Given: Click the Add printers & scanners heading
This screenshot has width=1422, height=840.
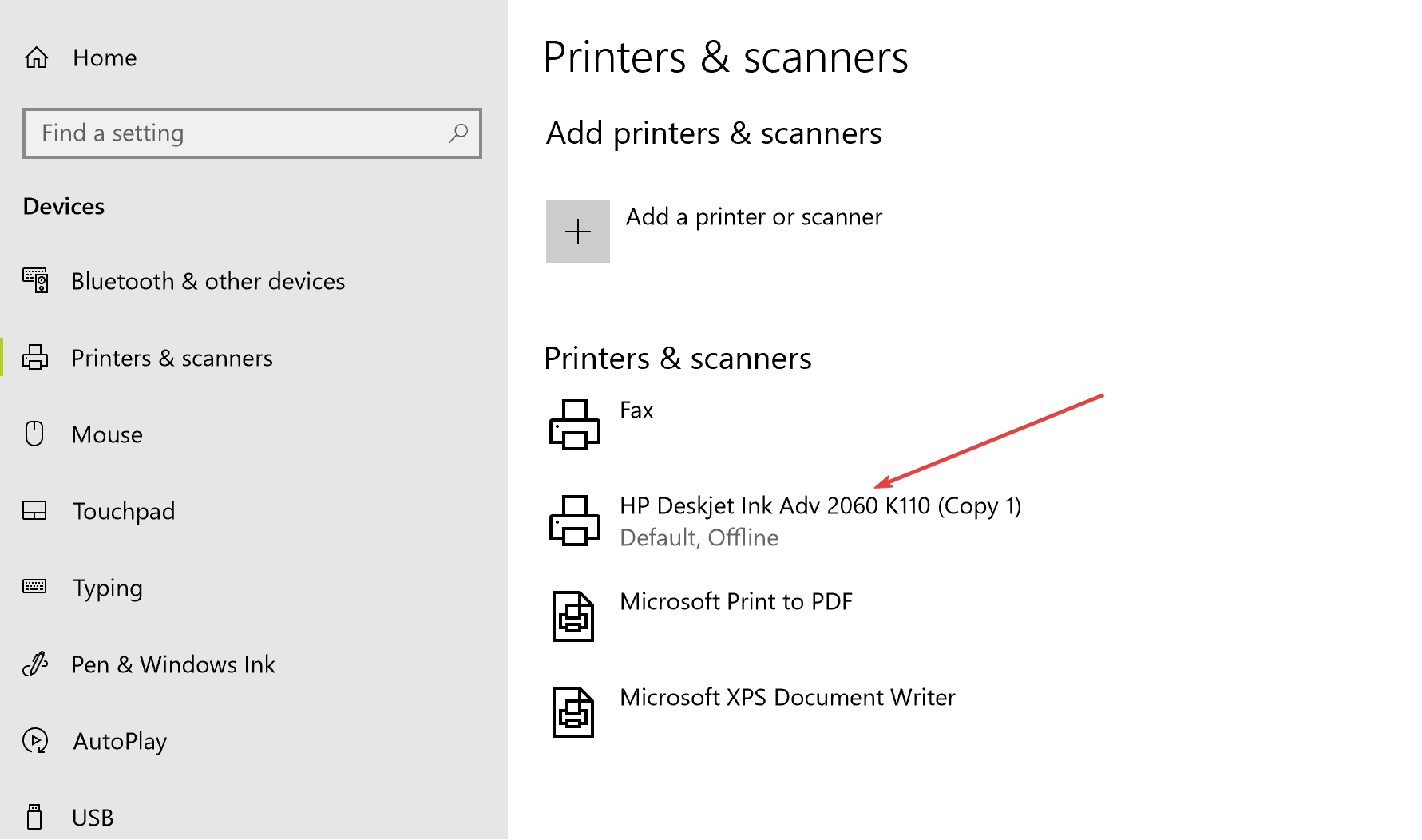Looking at the screenshot, I should click(x=714, y=133).
